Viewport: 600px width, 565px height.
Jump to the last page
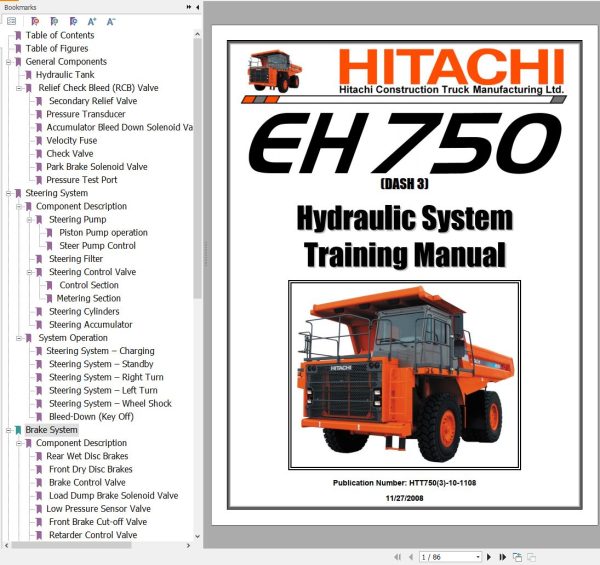(x=503, y=557)
